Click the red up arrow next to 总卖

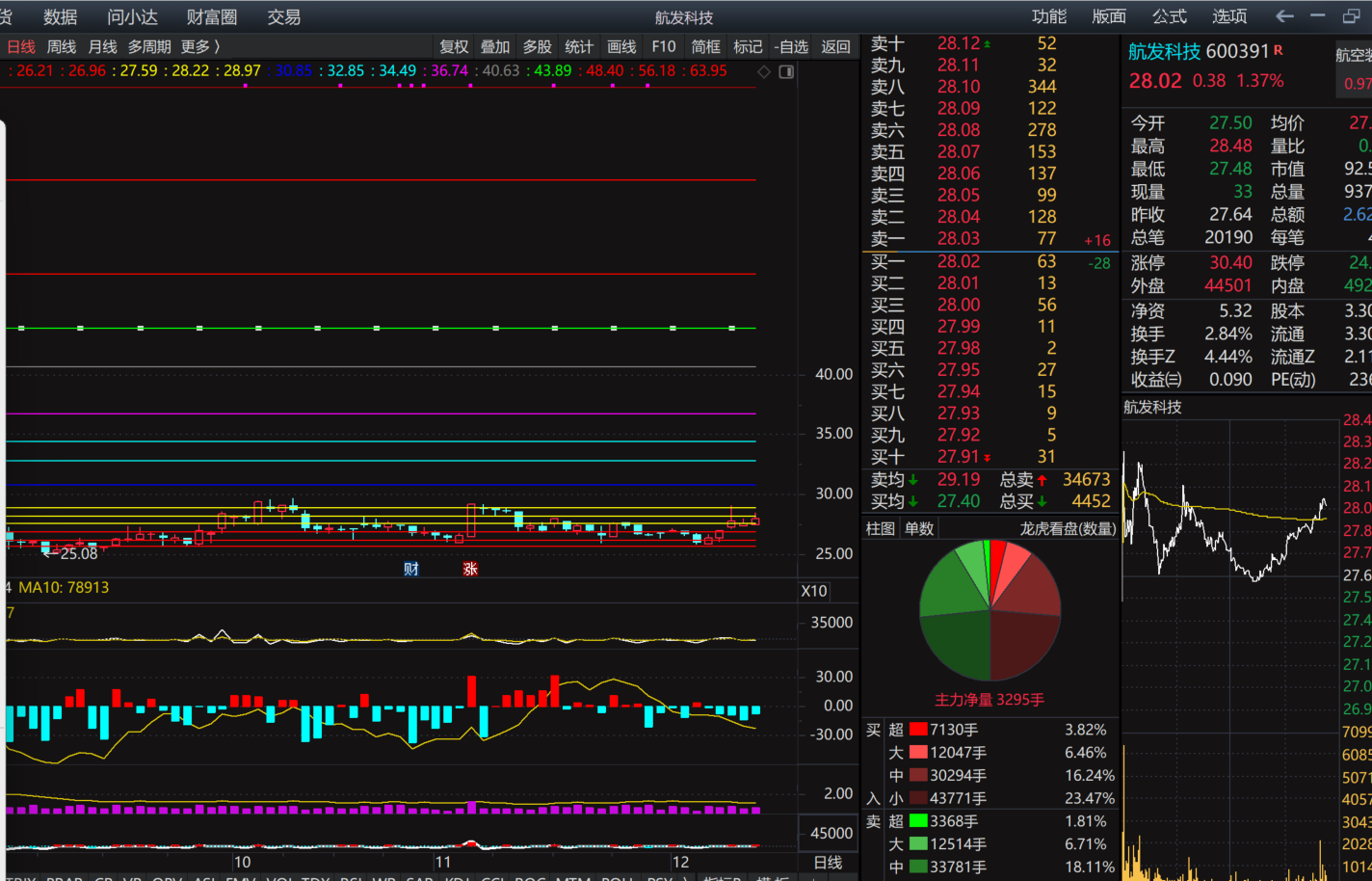(x=1042, y=479)
